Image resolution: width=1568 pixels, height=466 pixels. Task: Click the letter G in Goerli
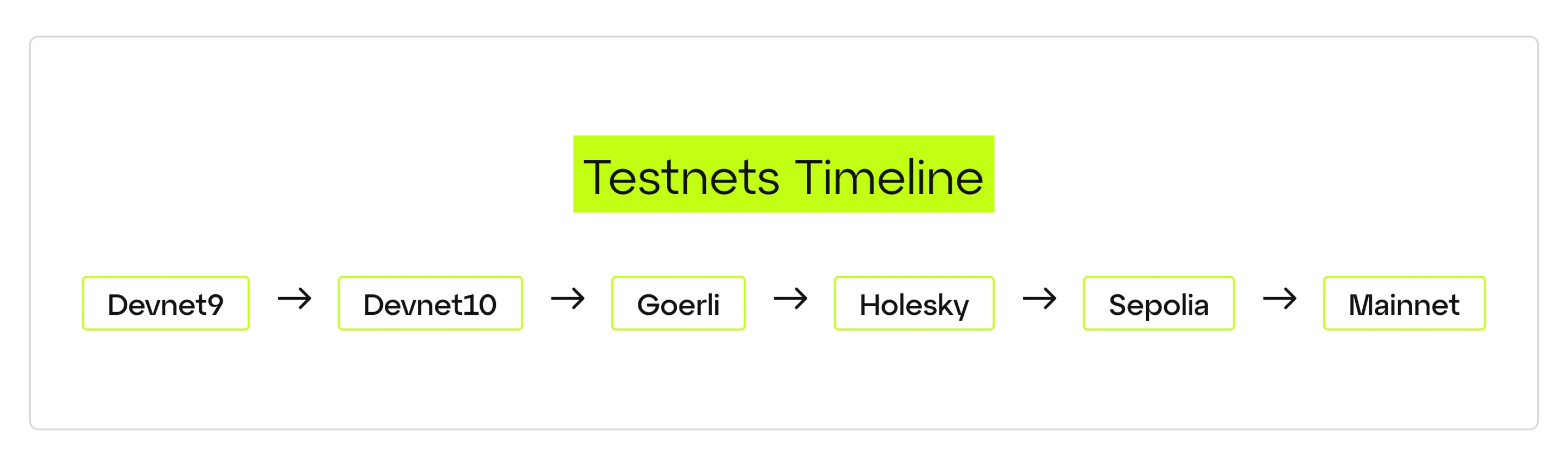(x=648, y=305)
